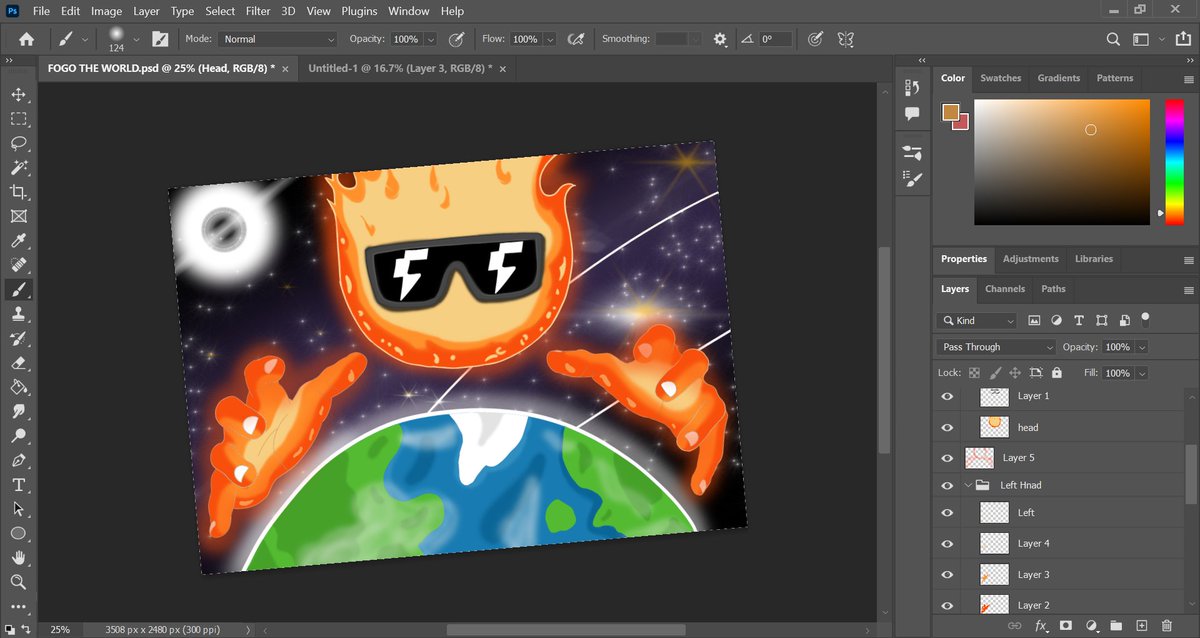The image size is (1200, 638).
Task: Select the Frame tool
Action: [18, 216]
